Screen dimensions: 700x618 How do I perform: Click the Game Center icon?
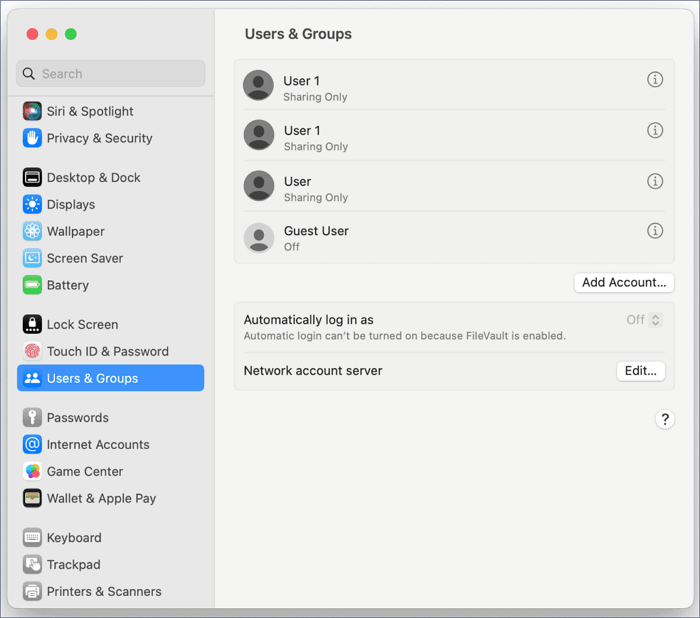(x=32, y=471)
